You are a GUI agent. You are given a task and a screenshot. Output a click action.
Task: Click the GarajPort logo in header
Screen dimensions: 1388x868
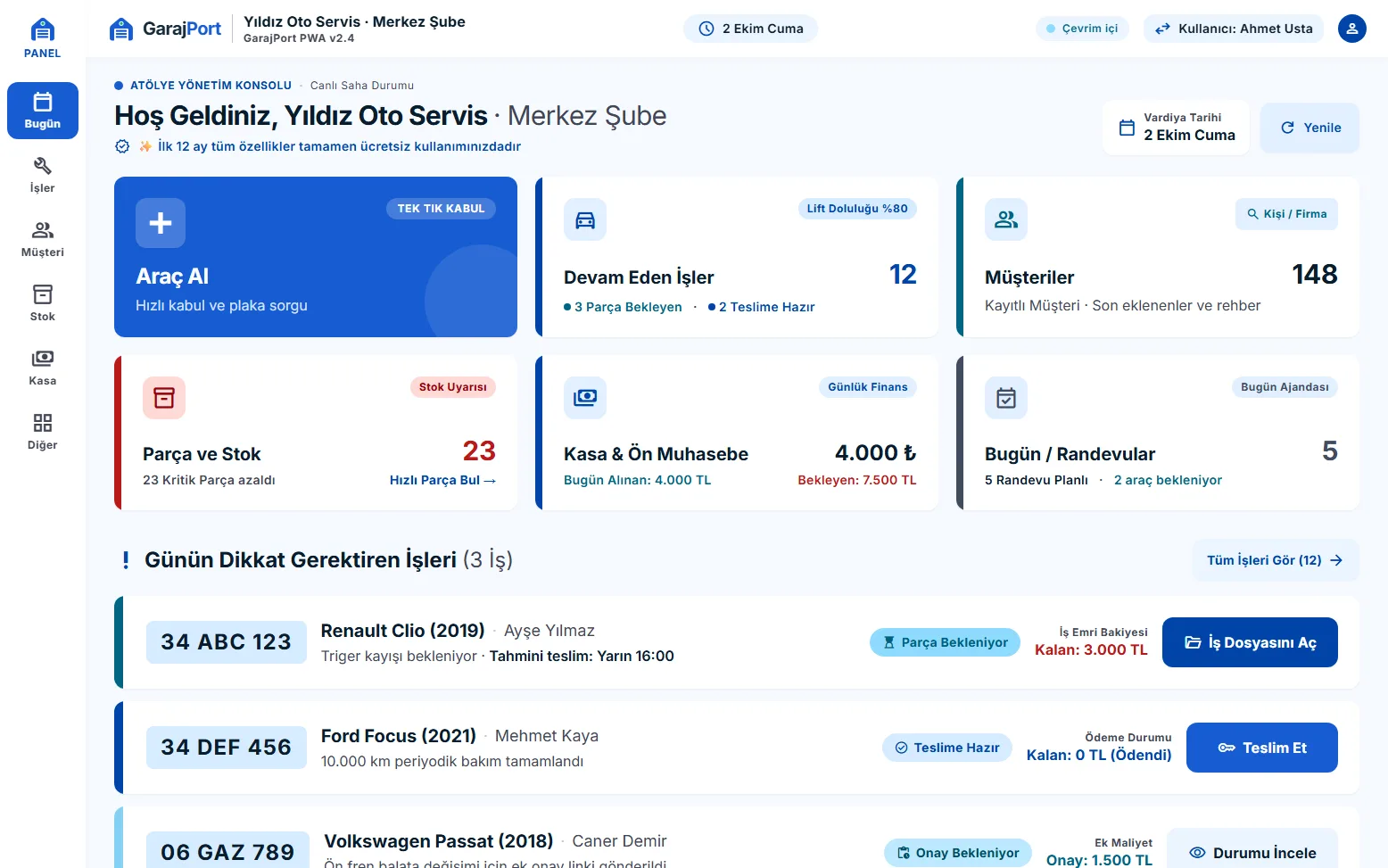point(165,29)
